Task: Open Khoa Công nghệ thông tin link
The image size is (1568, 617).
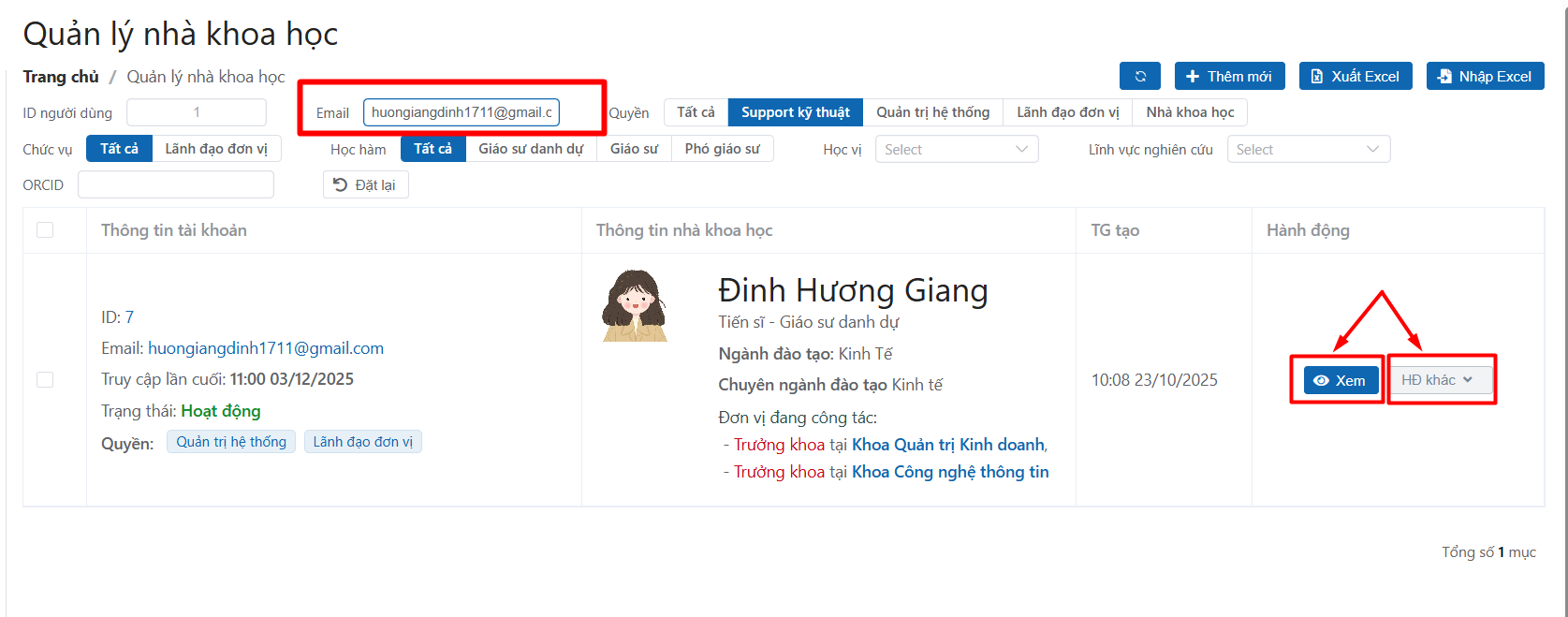Action: coord(949,472)
